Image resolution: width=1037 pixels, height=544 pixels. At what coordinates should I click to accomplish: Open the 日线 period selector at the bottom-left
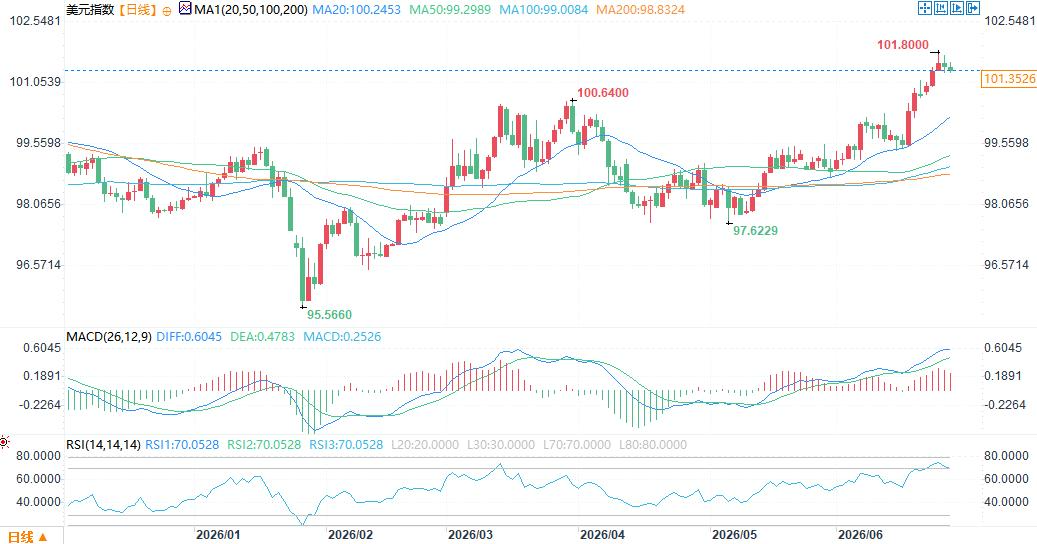[x=27, y=537]
